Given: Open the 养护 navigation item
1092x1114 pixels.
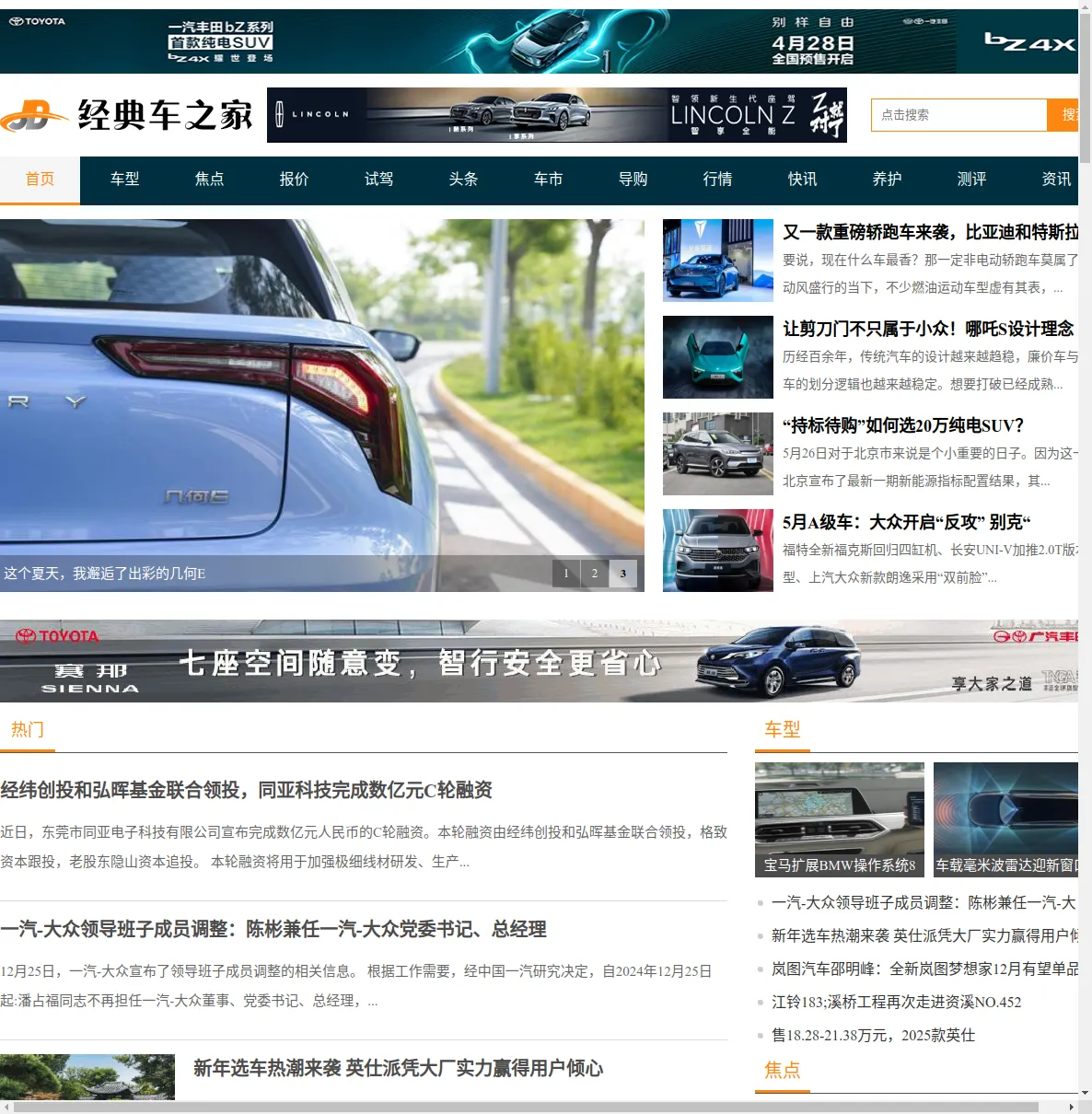Looking at the screenshot, I should click(x=888, y=180).
